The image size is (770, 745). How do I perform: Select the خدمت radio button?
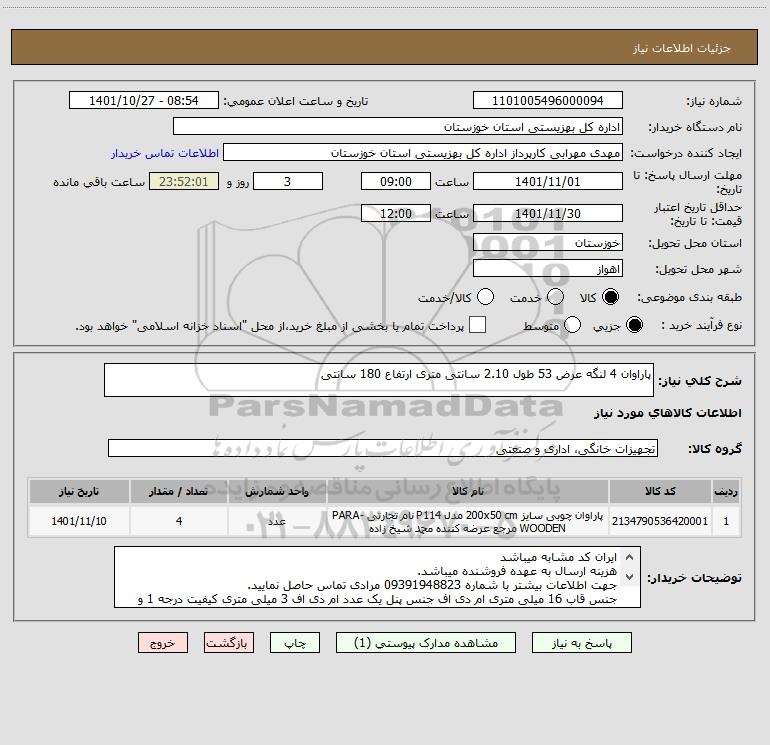pyautogui.click(x=555, y=297)
